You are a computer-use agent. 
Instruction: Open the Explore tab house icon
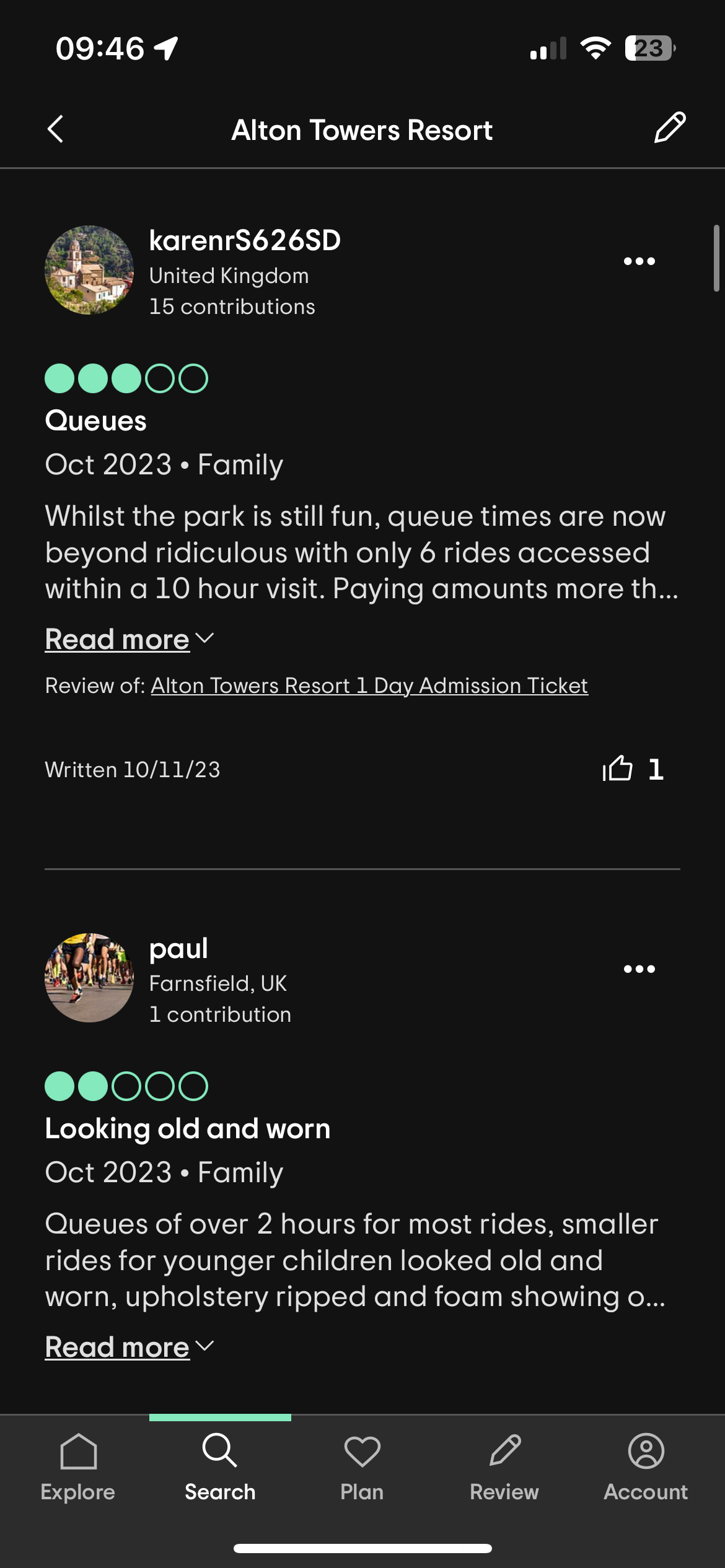(78, 1451)
